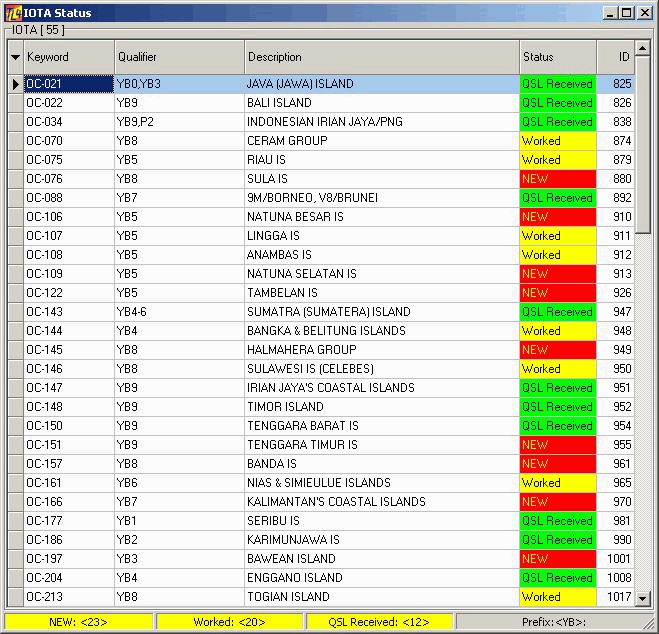
Task: Open the grid menu dropdown arrow beside Keyword header
Action: 16,57
